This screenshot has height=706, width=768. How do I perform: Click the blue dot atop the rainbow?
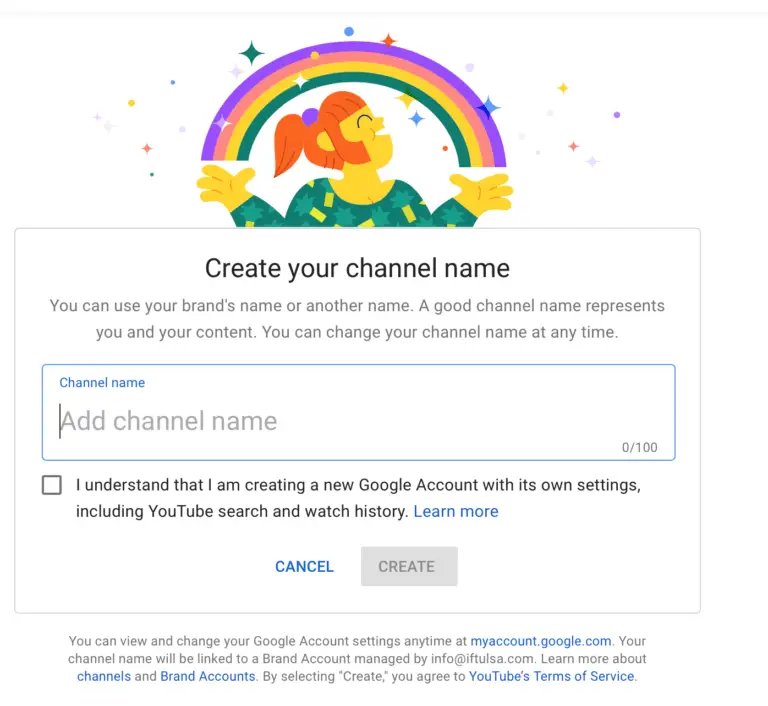pyautogui.click(x=349, y=31)
